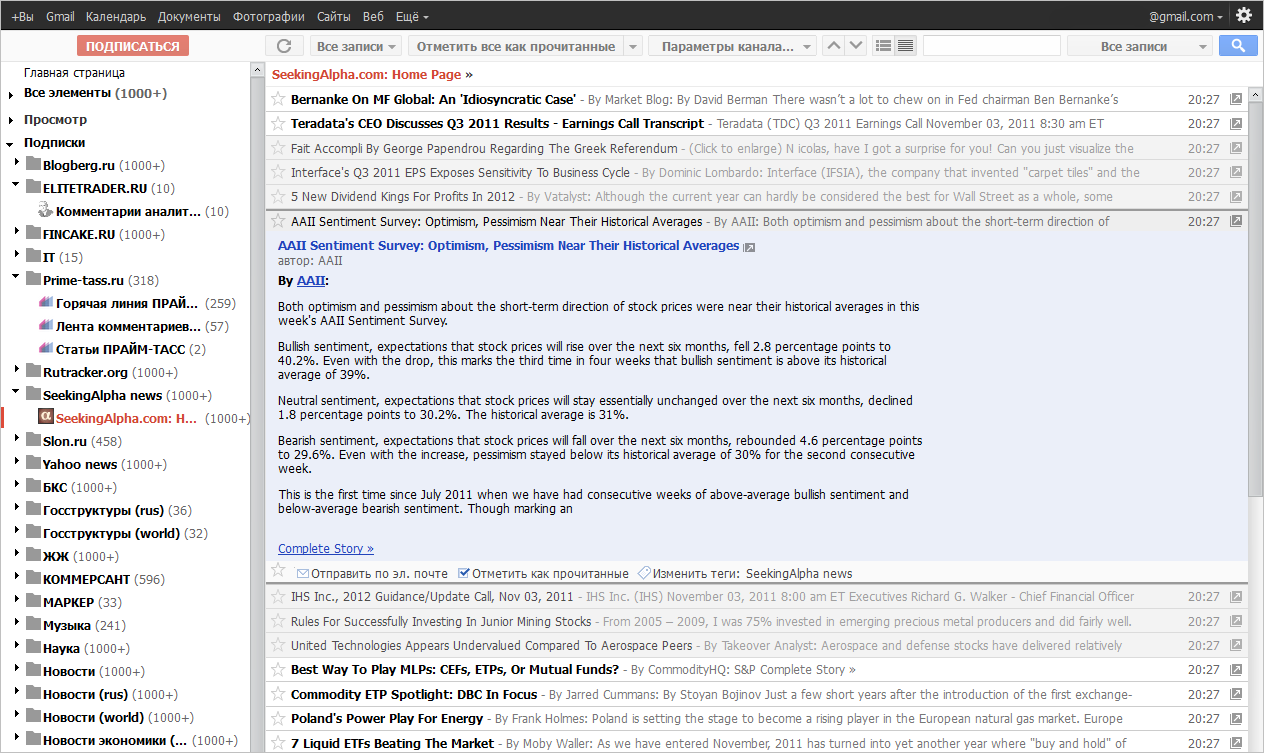1264x753 pixels.
Task: Click inside the search input field
Action: tap(991, 45)
